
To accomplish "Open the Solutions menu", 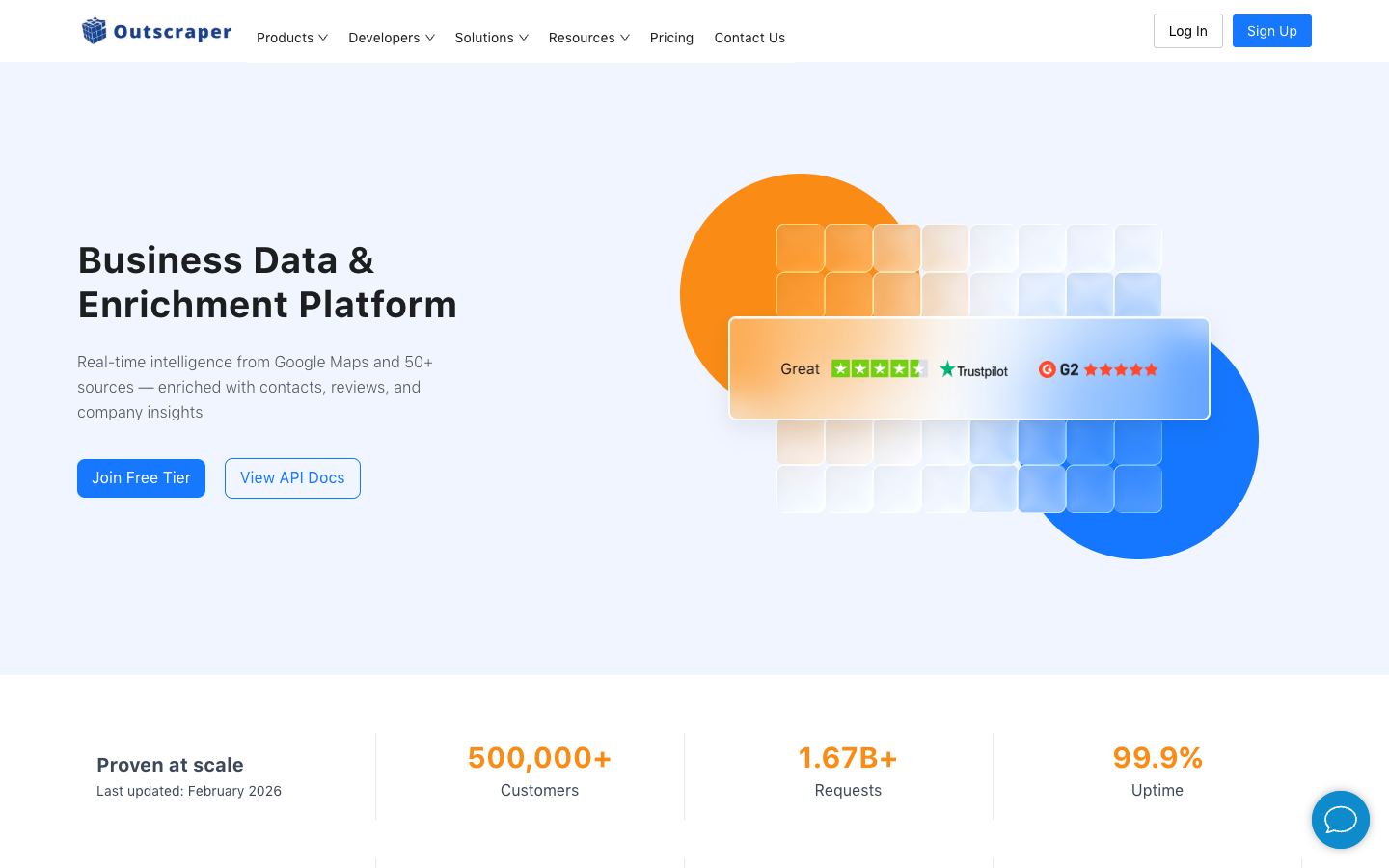I will pos(492,38).
